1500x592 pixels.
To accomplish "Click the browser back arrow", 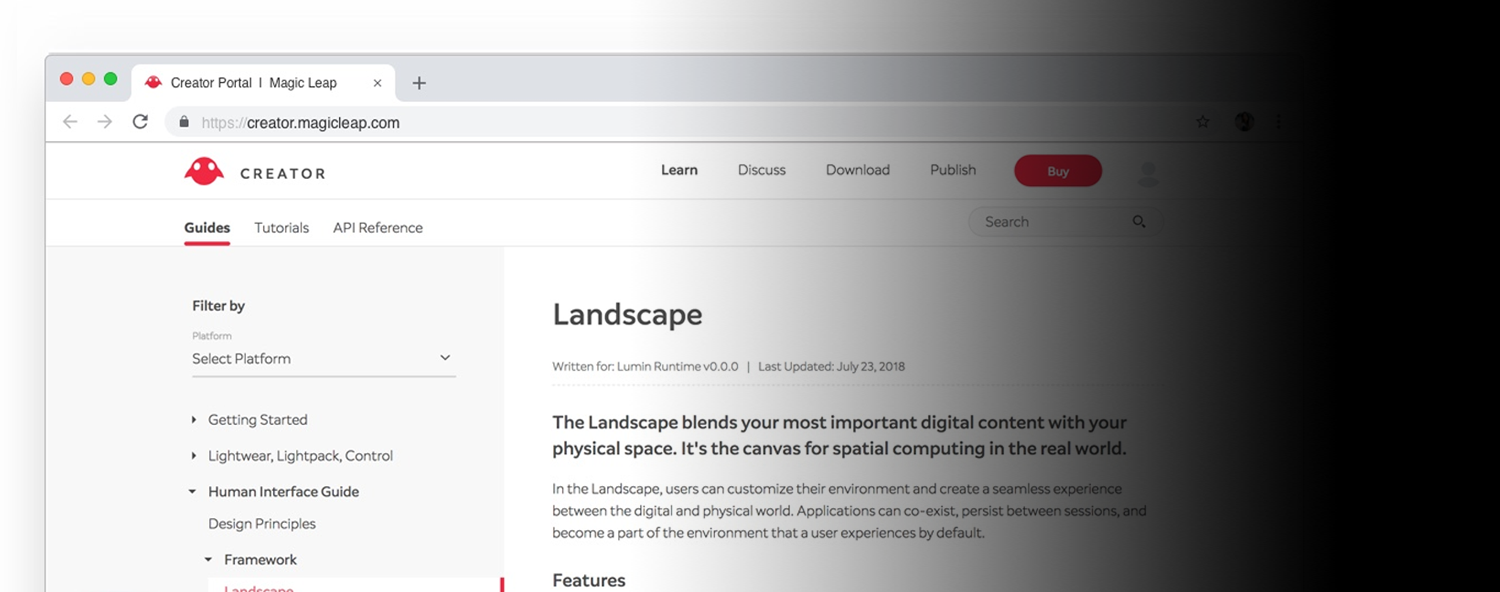I will point(69,122).
